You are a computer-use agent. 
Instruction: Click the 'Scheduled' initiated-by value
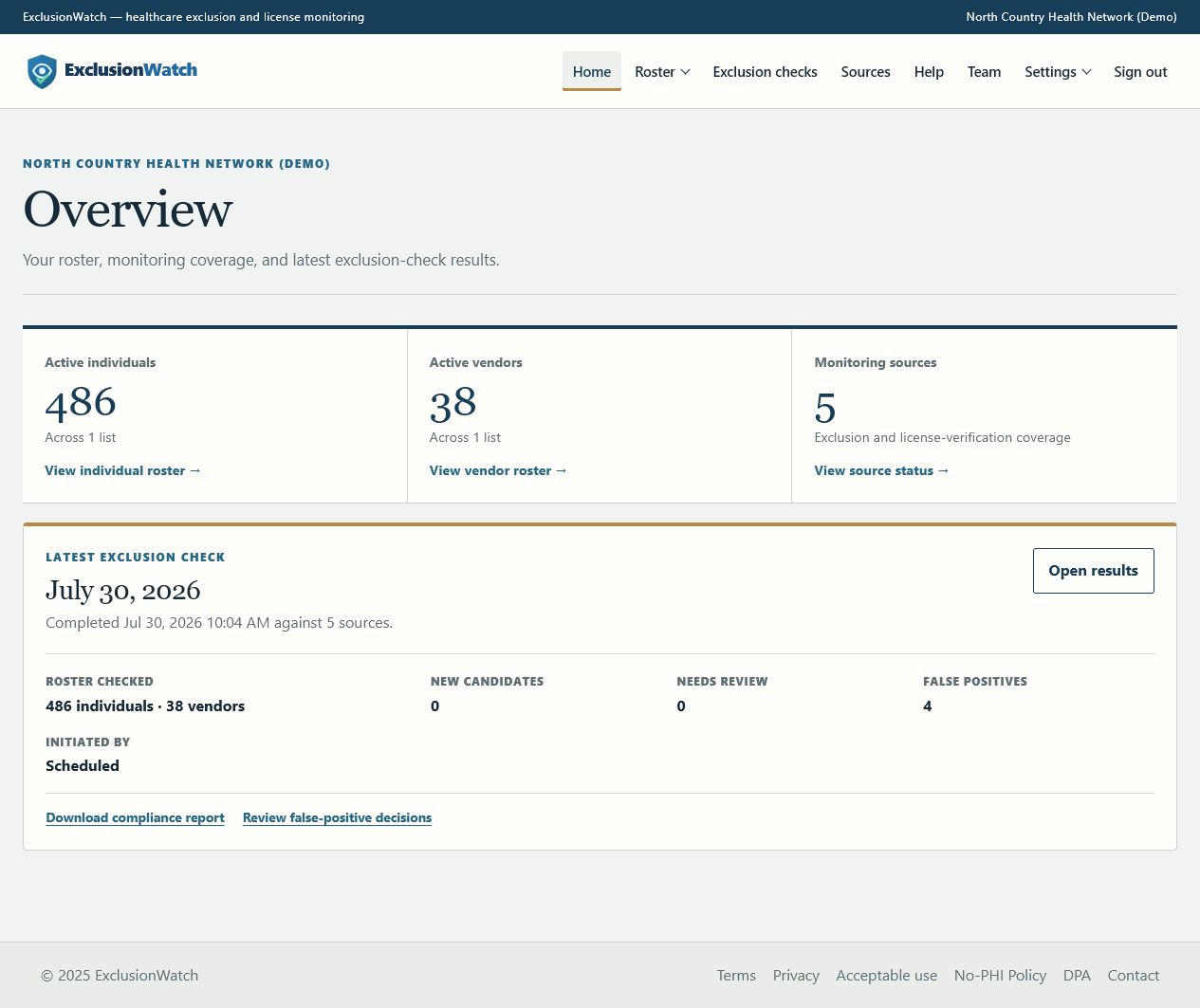click(83, 766)
